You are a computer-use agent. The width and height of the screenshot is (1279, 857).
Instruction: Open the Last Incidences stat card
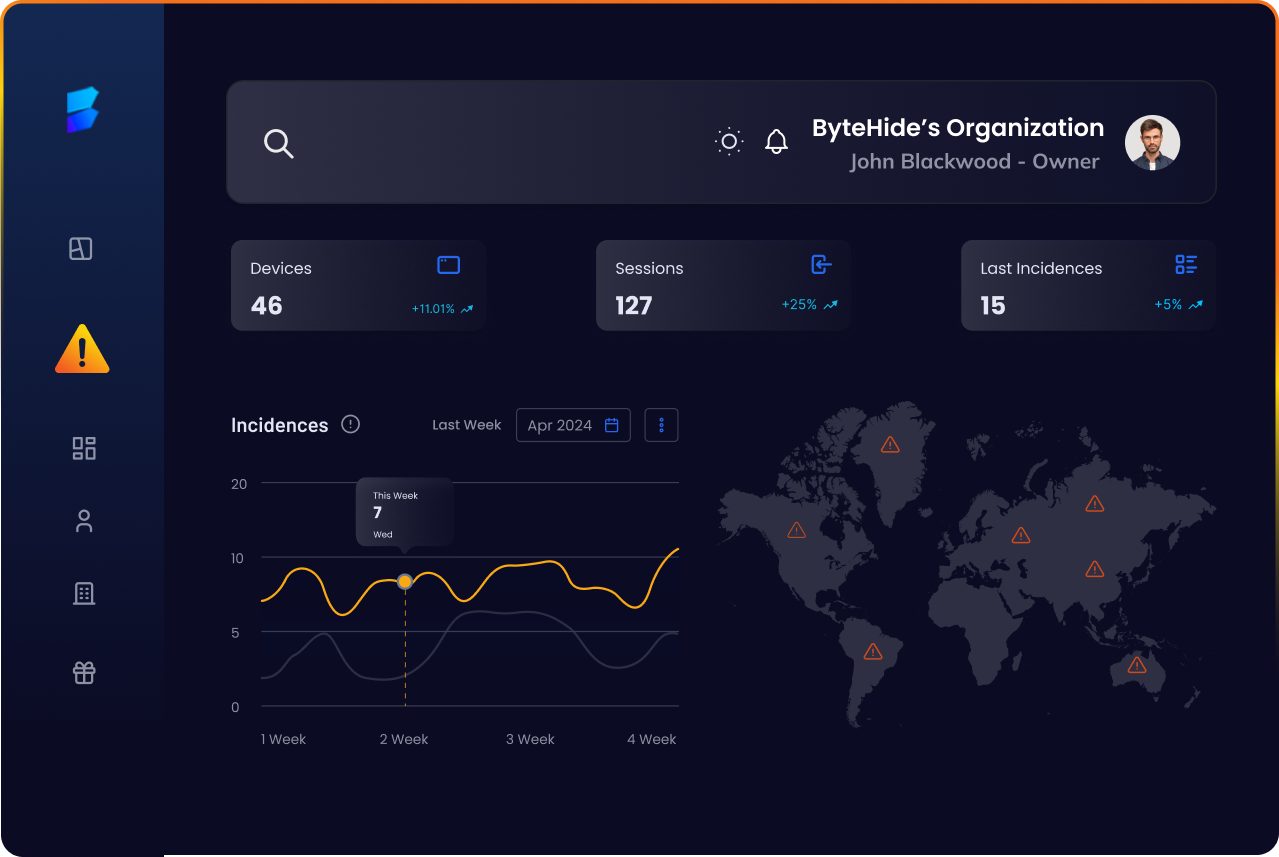point(1088,286)
